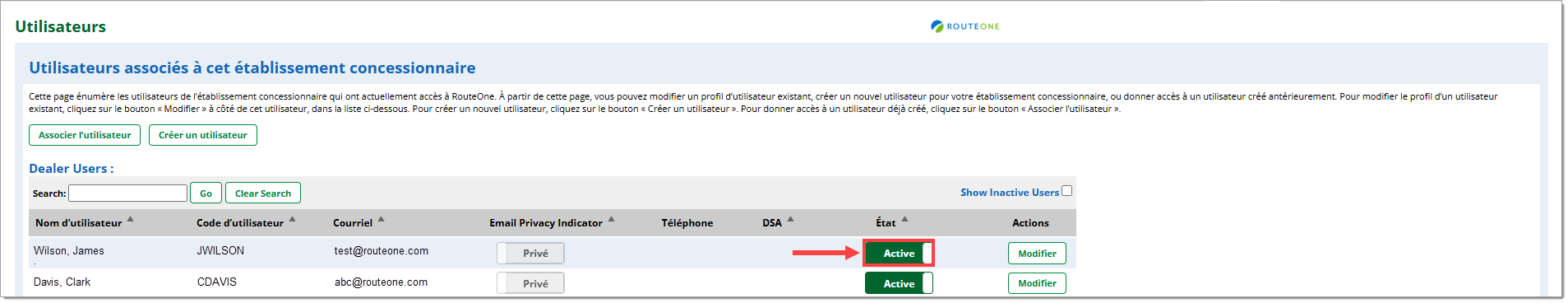
Task: Toggle Active state for James Wilson
Action: pyautogui.click(x=899, y=253)
